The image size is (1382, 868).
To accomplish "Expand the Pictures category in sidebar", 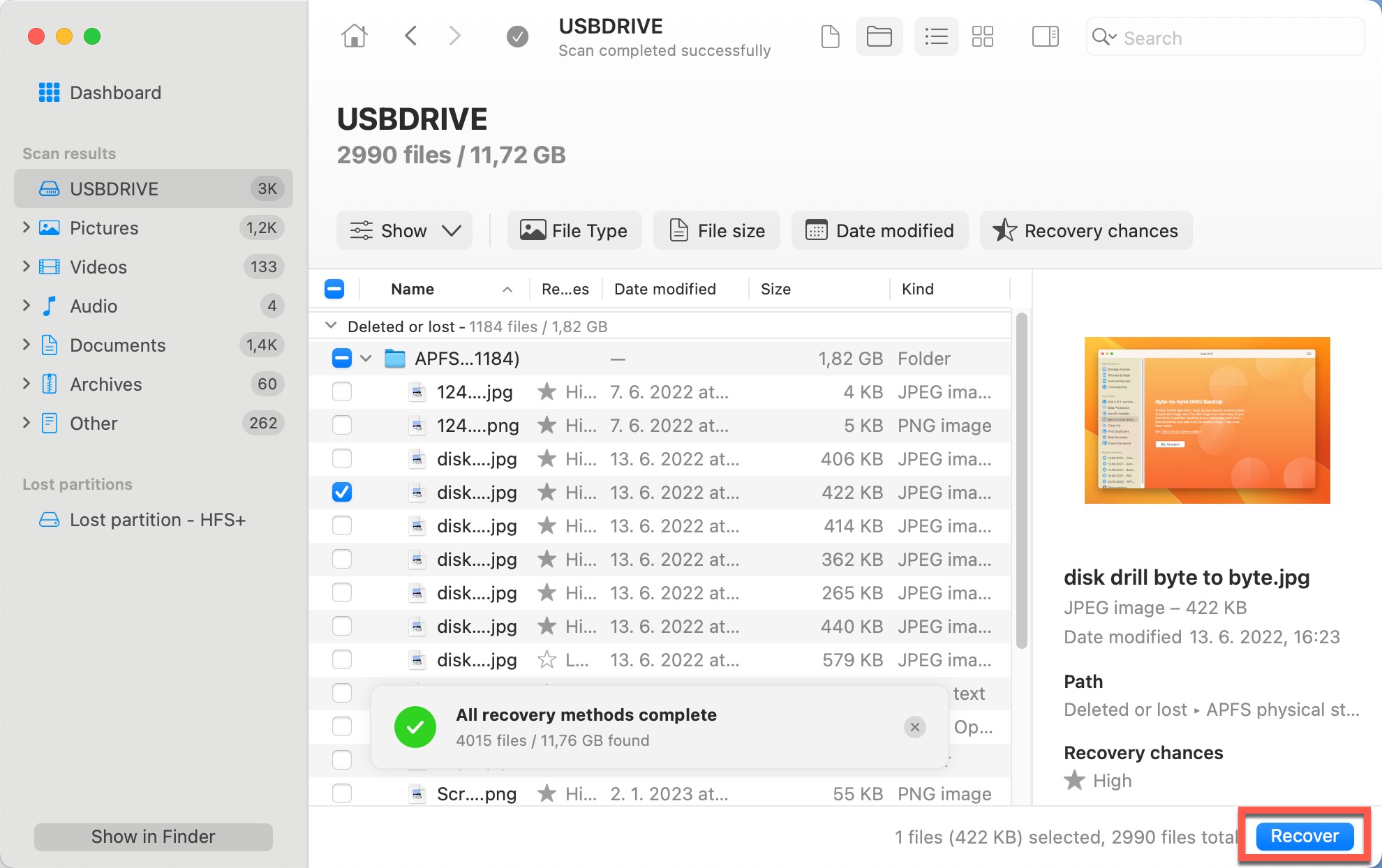I will [x=26, y=227].
